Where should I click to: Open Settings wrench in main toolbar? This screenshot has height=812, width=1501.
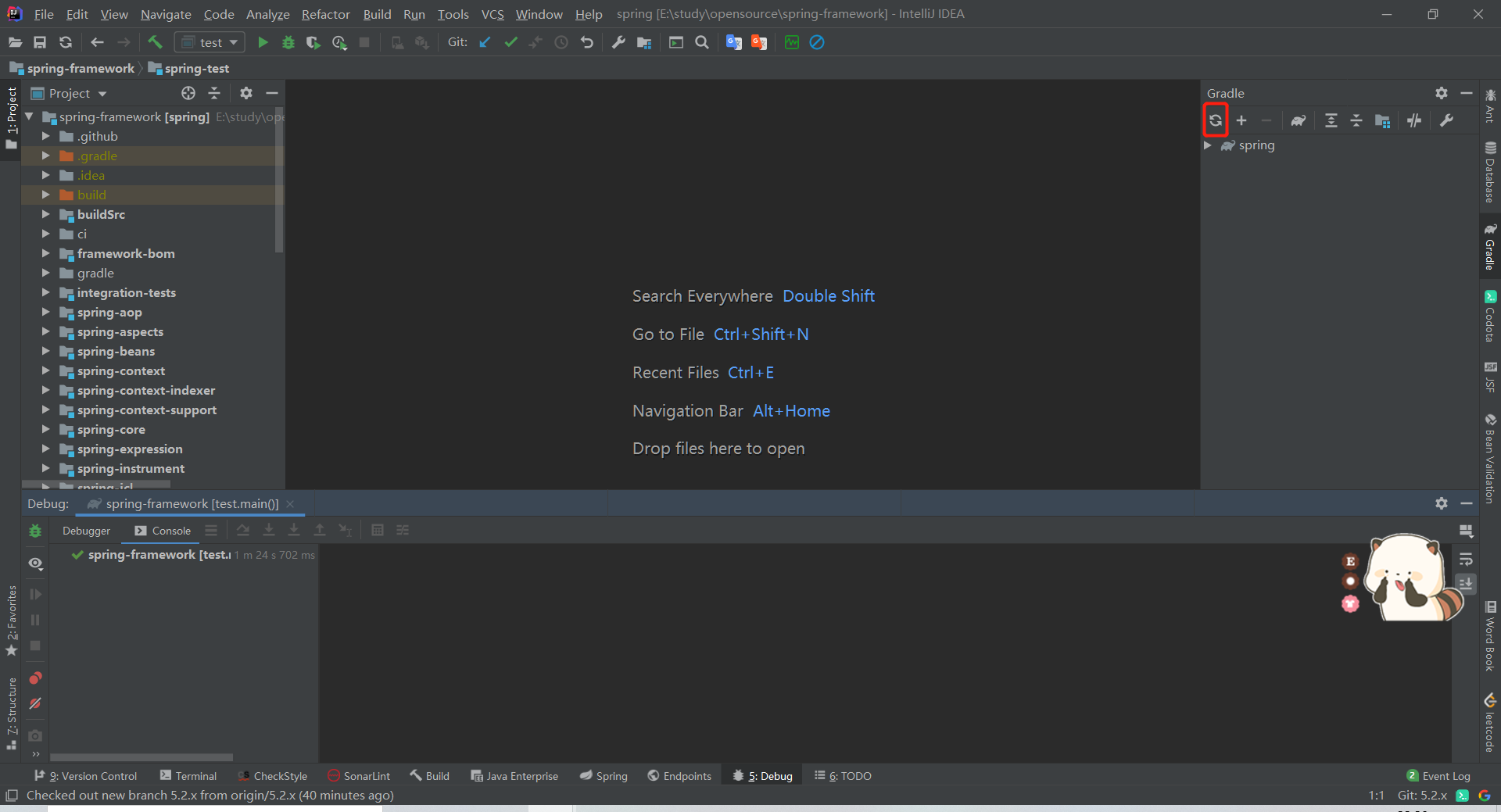coord(618,42)
